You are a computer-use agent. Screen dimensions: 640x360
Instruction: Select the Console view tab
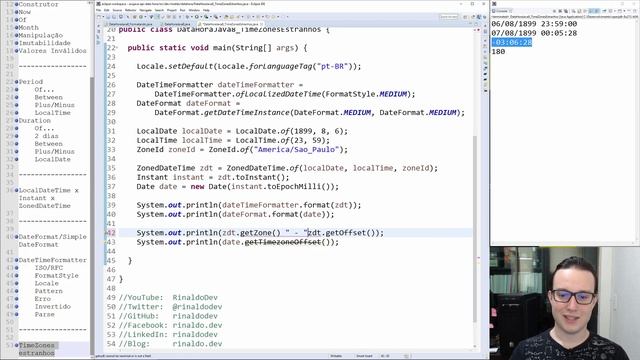pos(502,11)
